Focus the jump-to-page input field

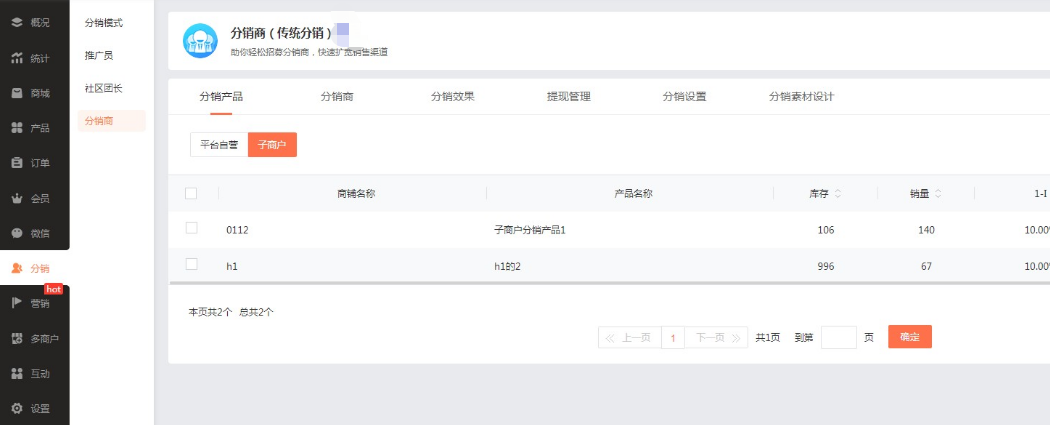(838, 337)
